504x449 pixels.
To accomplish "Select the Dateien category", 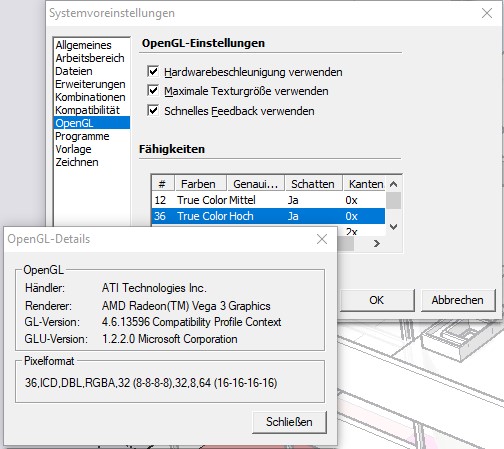I will (74, 71).
